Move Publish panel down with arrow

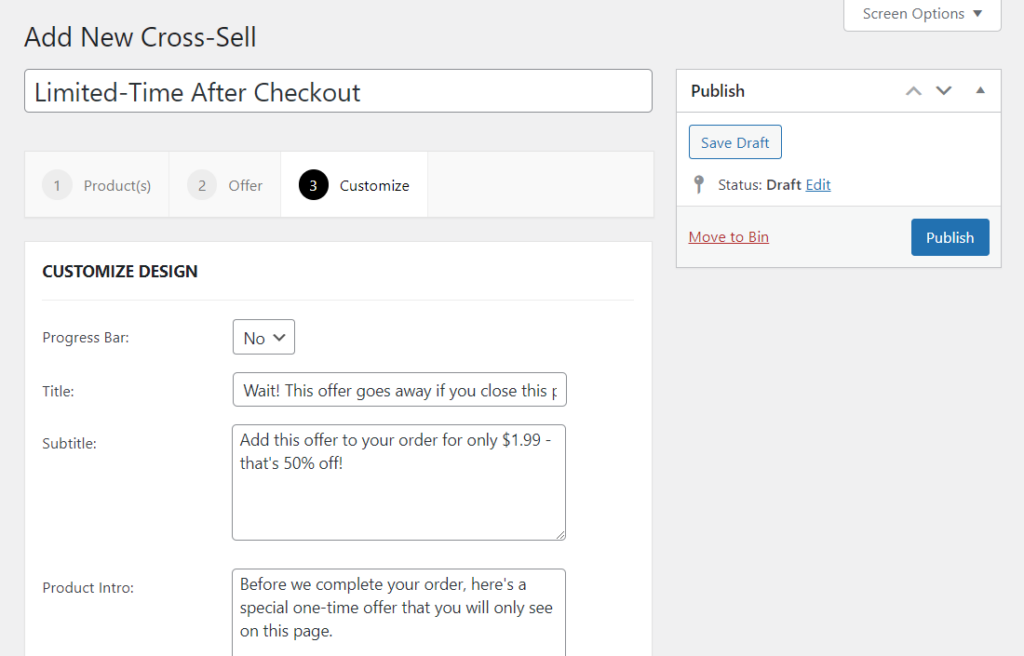943,91
